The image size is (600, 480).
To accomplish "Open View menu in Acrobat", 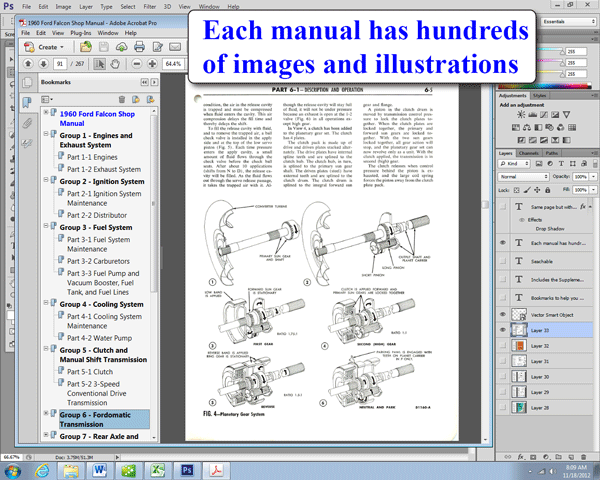I will pos(58,33).
